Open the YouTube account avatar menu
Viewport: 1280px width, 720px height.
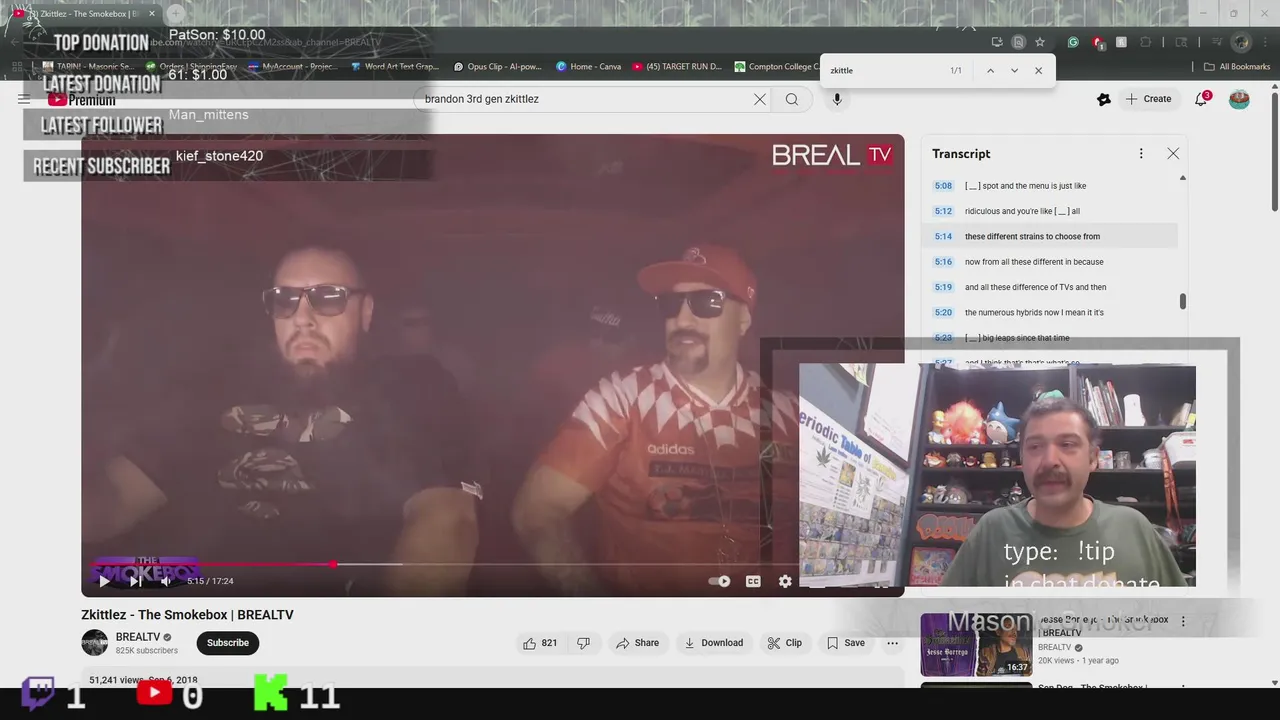point(1239,99)
